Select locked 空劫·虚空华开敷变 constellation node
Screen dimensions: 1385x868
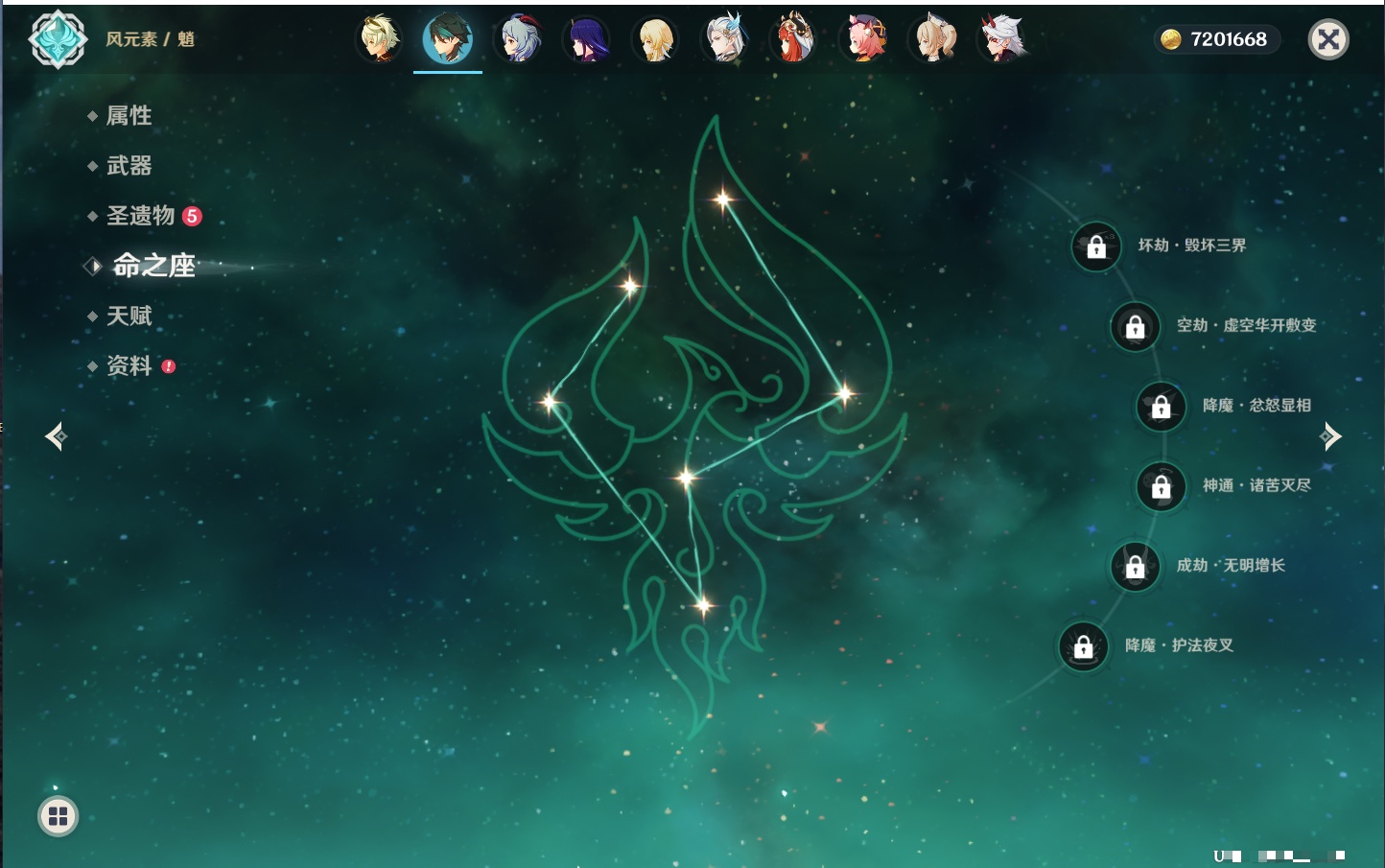coord(1135,326)
